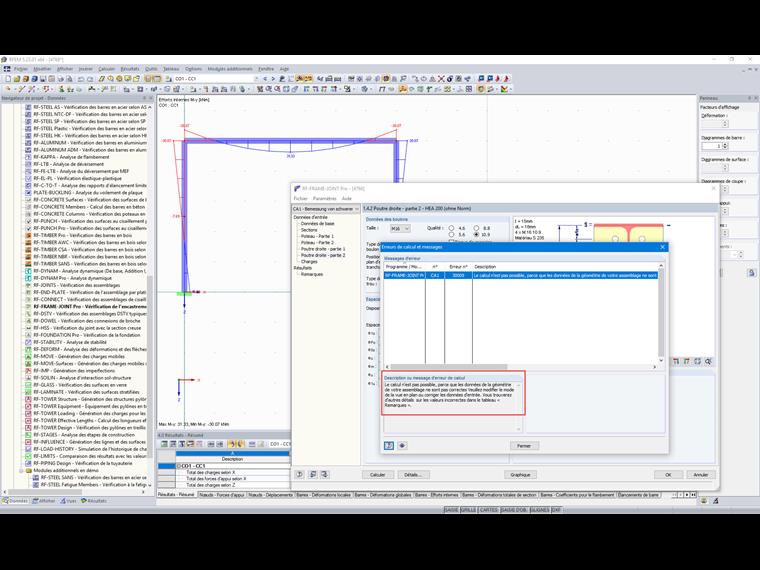Click the Détails... button
Image resolution: width=760 pixels, height=570 pixels.
coord(413,475)
